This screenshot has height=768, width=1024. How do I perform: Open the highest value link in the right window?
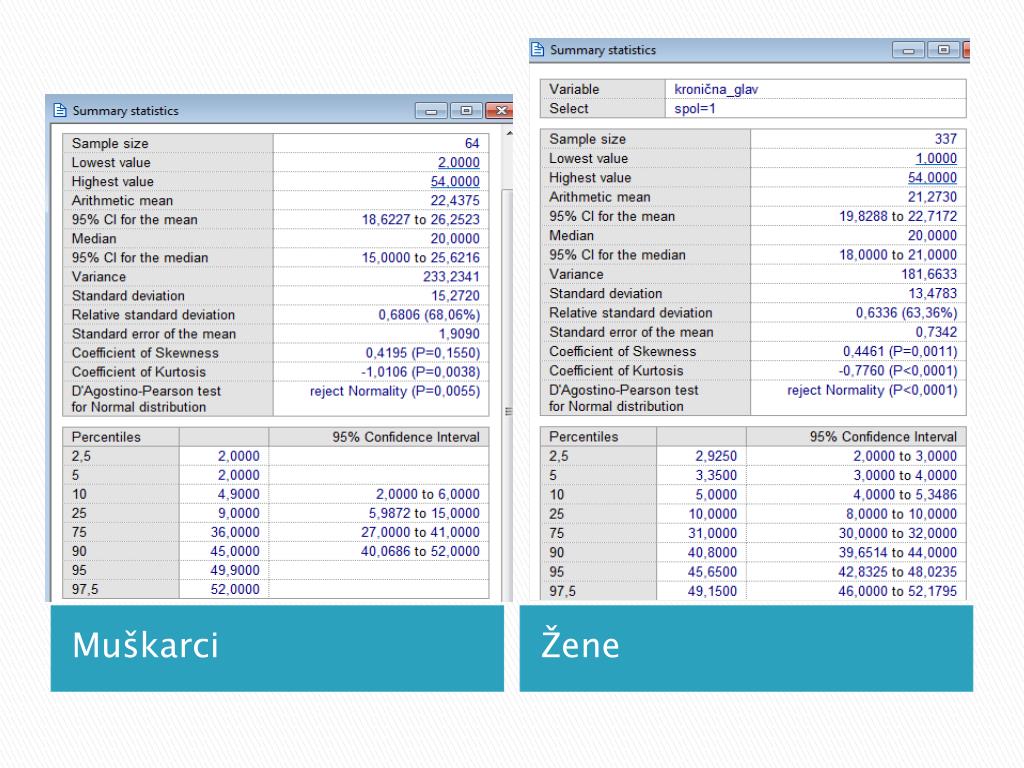point(932,178)
